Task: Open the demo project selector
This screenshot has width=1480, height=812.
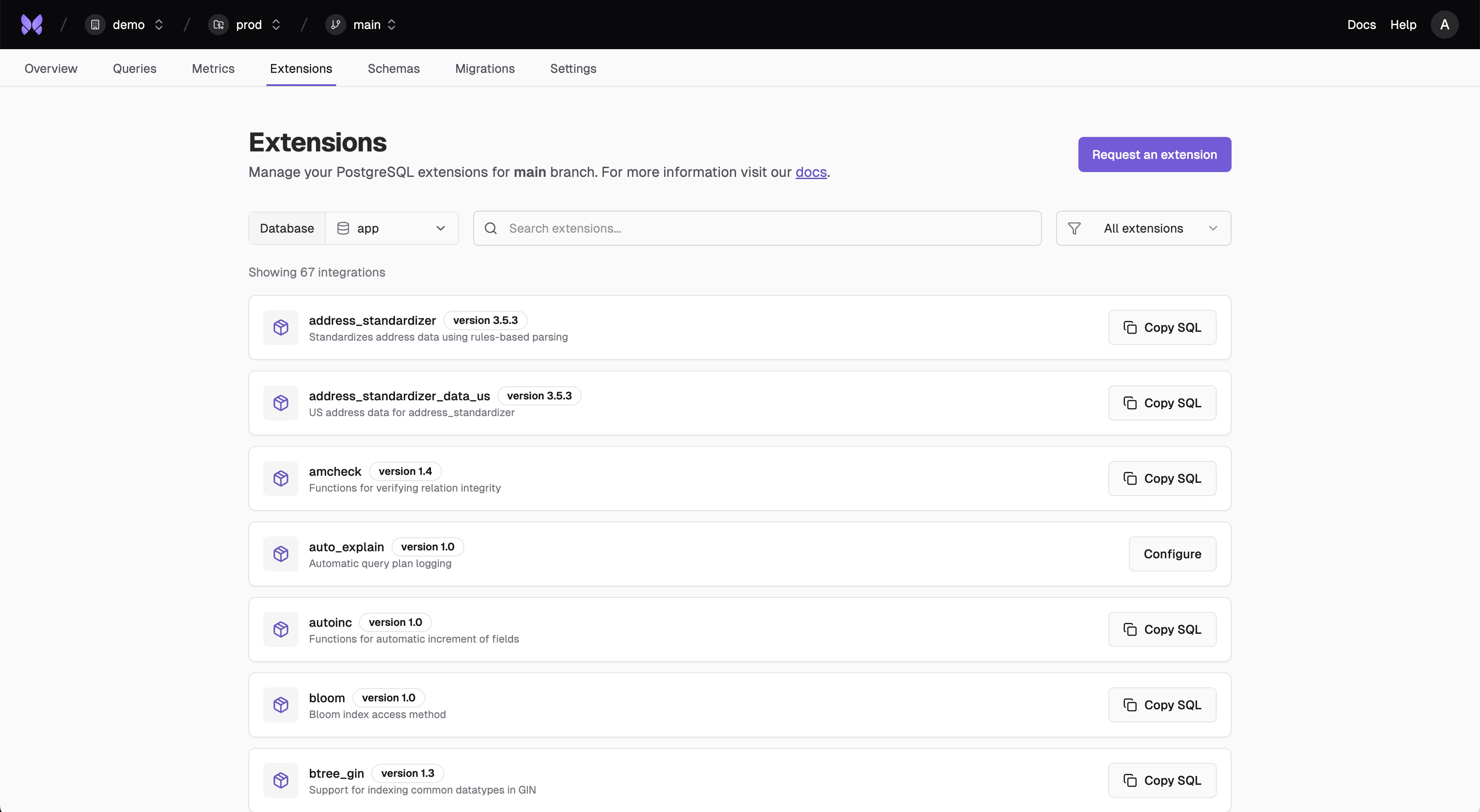Action: pos(128,24)
